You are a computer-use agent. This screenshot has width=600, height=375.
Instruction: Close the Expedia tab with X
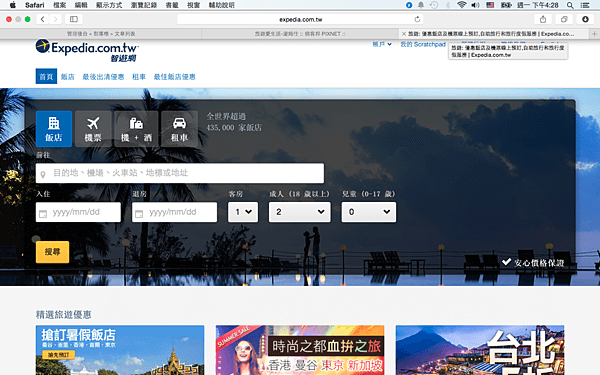point(404,34)
